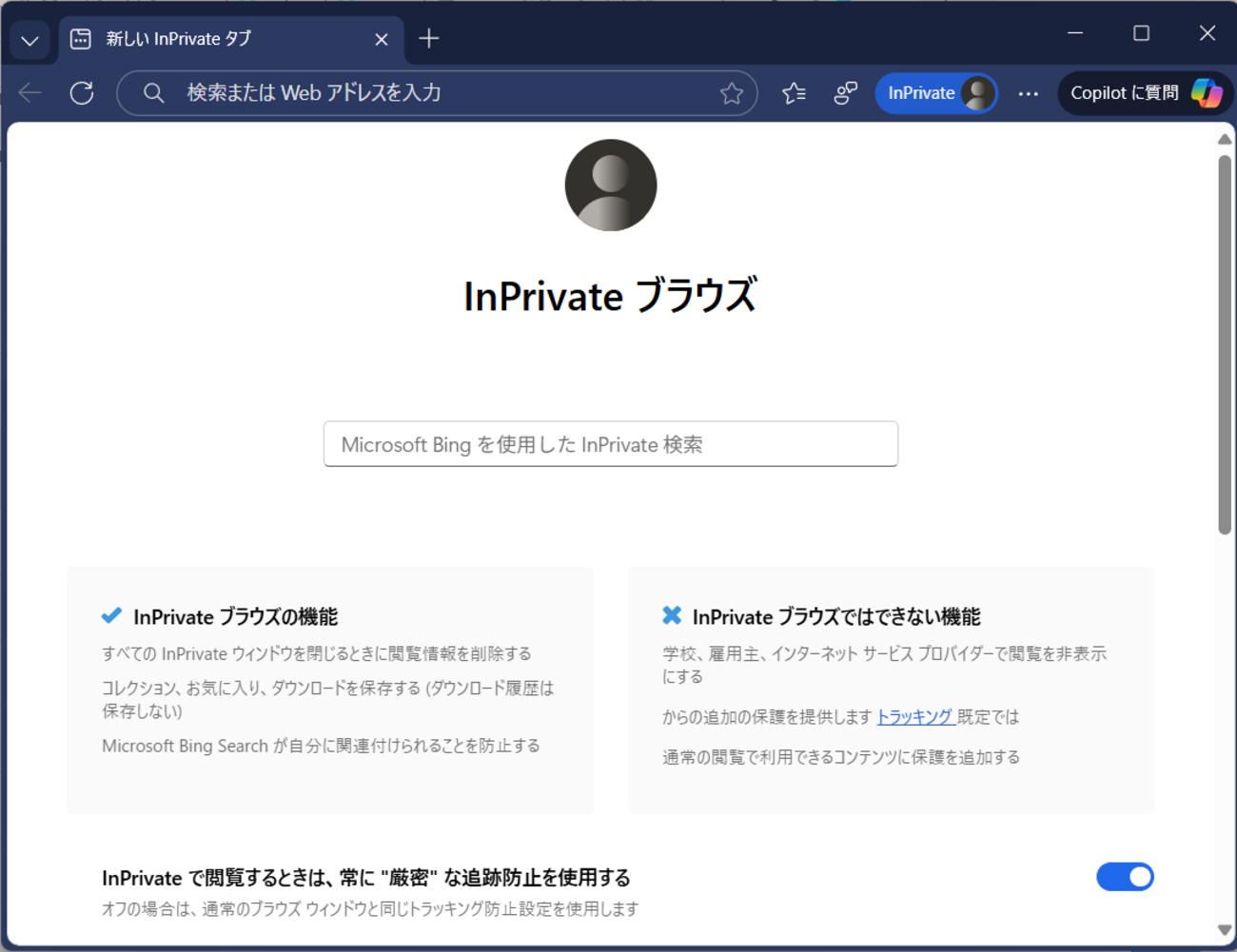Reload the page with refresh icon
Viewport: 1237px width, 952px height.
click(x=82, y=93)
